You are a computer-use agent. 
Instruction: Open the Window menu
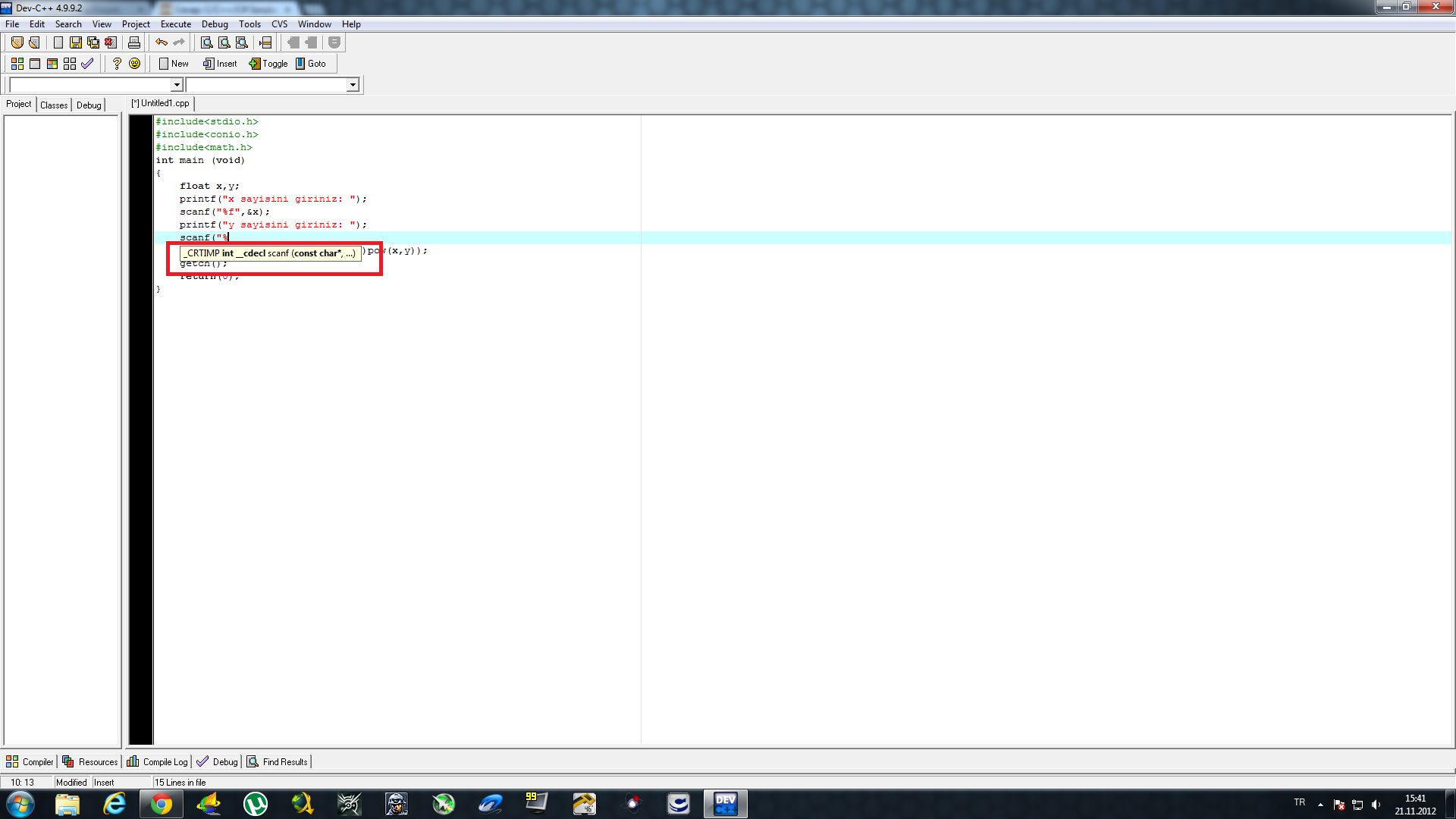315,24
